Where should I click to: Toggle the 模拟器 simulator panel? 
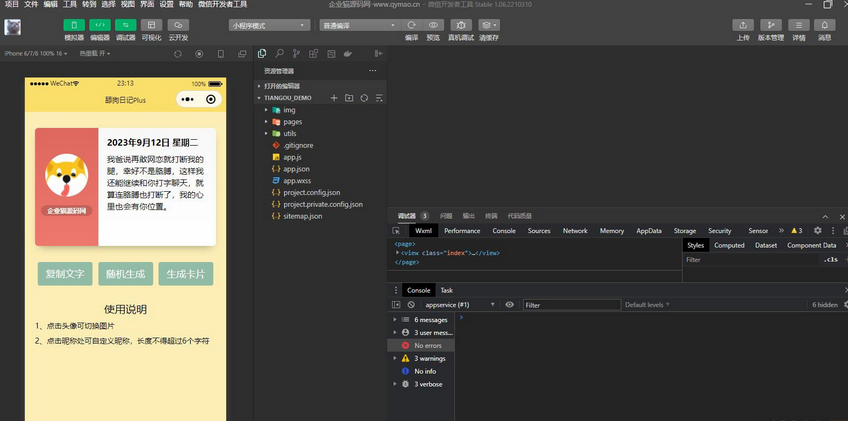[74, 25]
